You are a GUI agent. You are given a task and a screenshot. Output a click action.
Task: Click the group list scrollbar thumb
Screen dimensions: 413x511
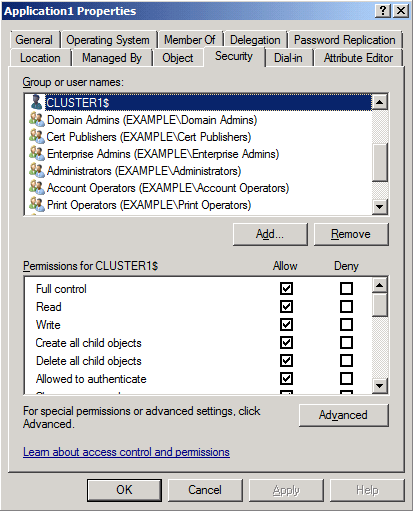click(x=380, y=162)
